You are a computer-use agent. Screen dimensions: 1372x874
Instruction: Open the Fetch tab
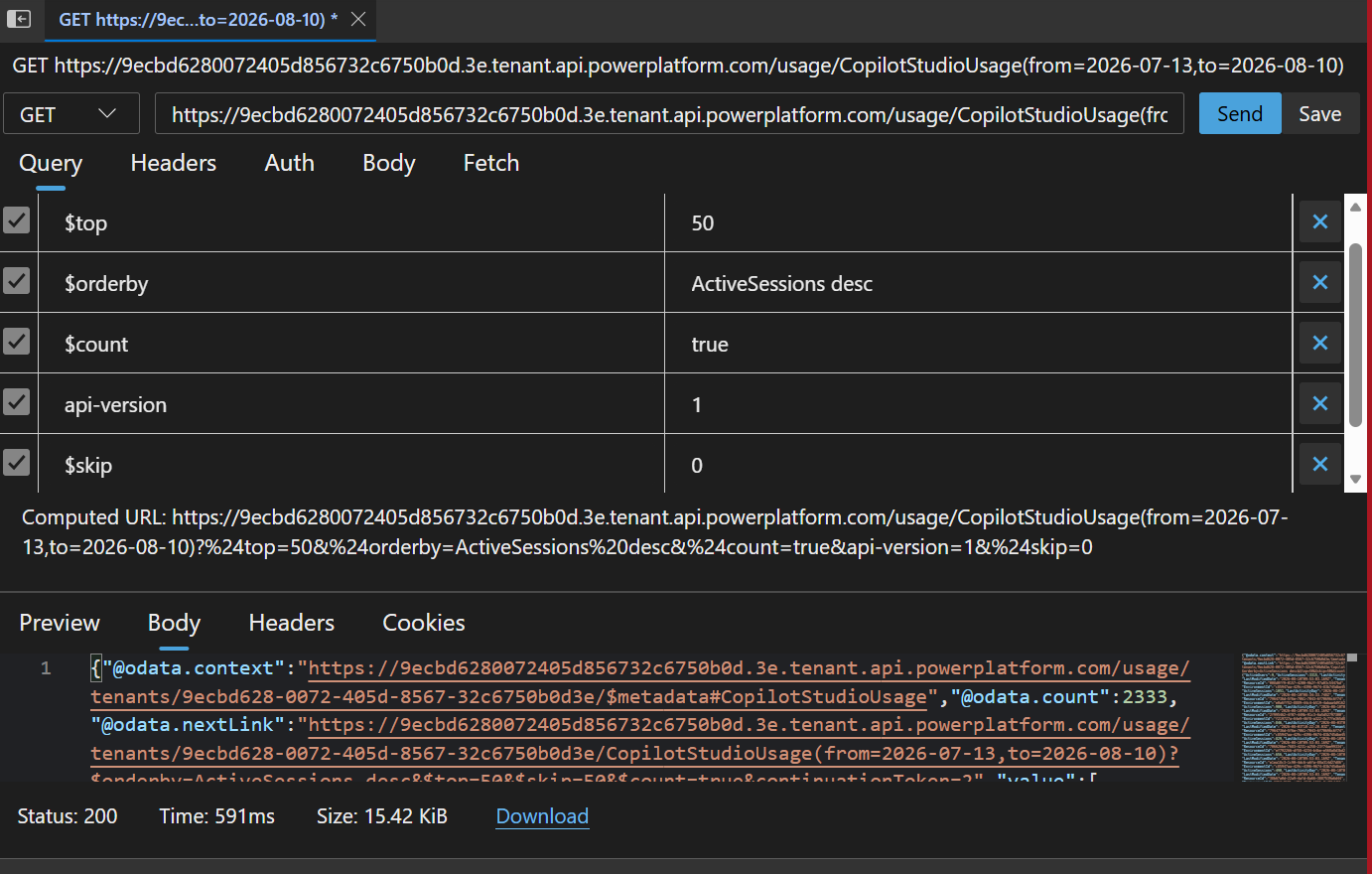point(491,163)
